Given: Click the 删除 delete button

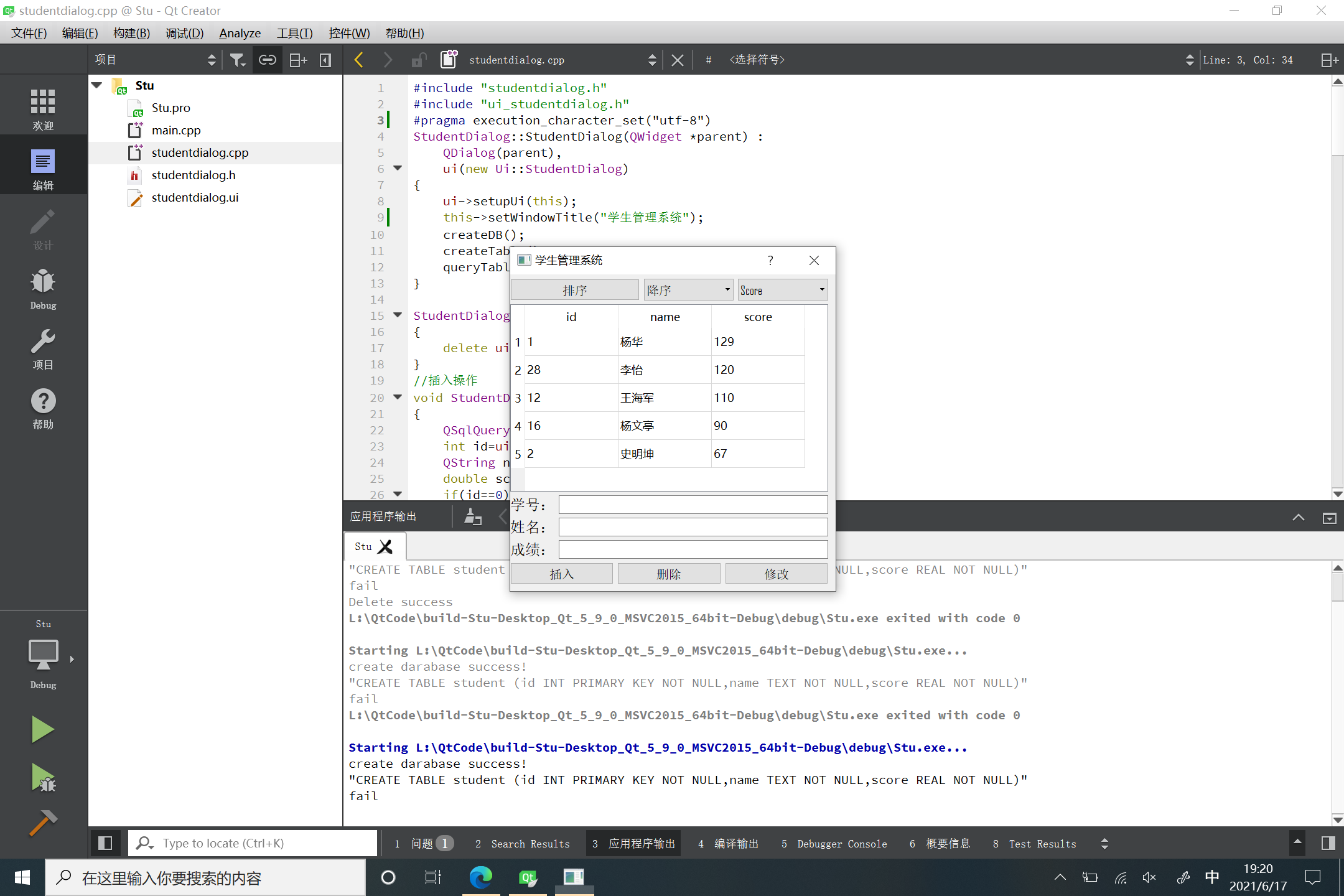Looking at the screenshot, I should pyautogui.click(x=669, y=574).
